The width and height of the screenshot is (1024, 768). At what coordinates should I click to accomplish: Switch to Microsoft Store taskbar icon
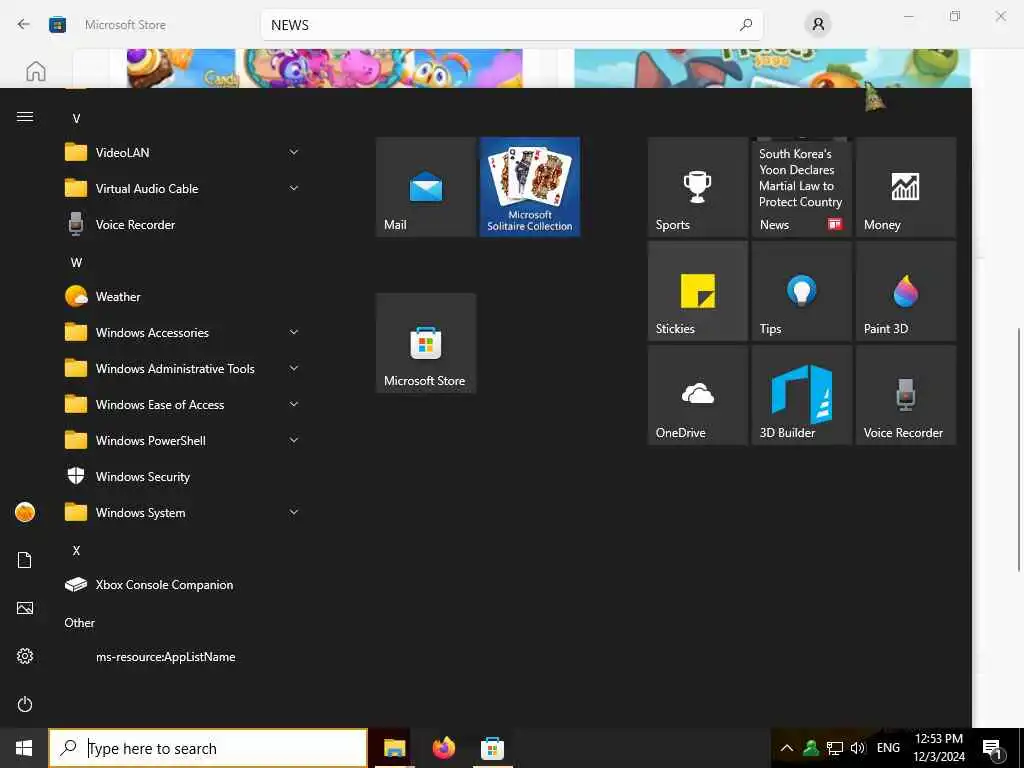tap(492, 748)
